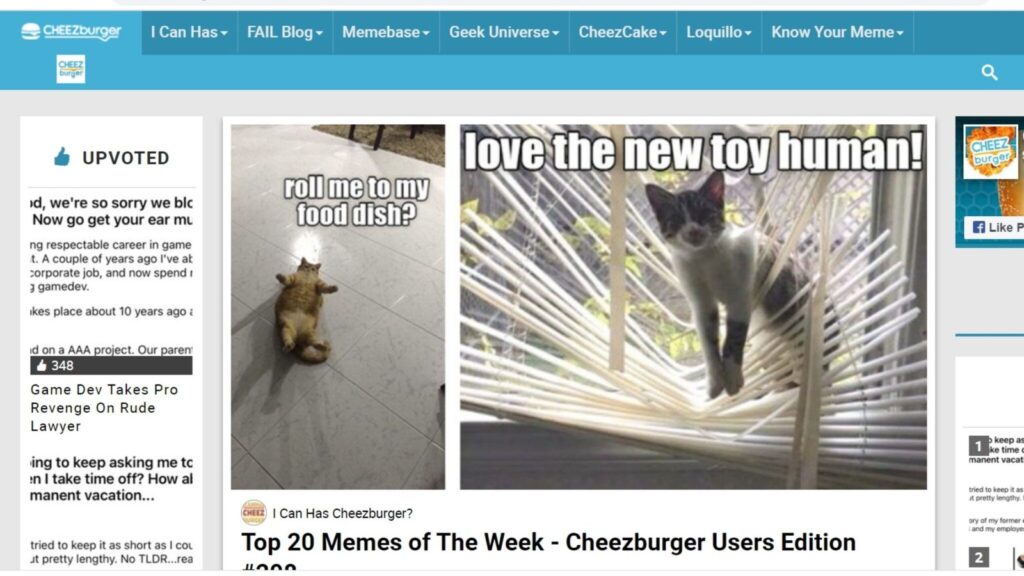Click the Cheezburger logo in the header
Screen dimensions: 1024x576
point(71,31)
